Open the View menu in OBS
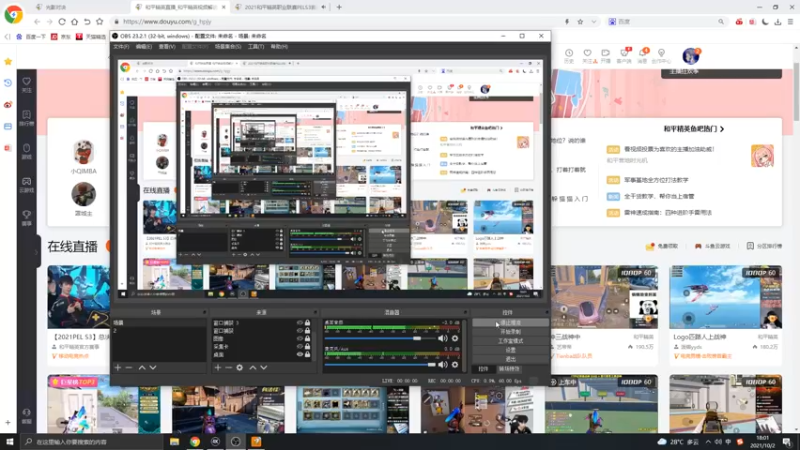Screen dimensions: 800x450 point(167,46)
